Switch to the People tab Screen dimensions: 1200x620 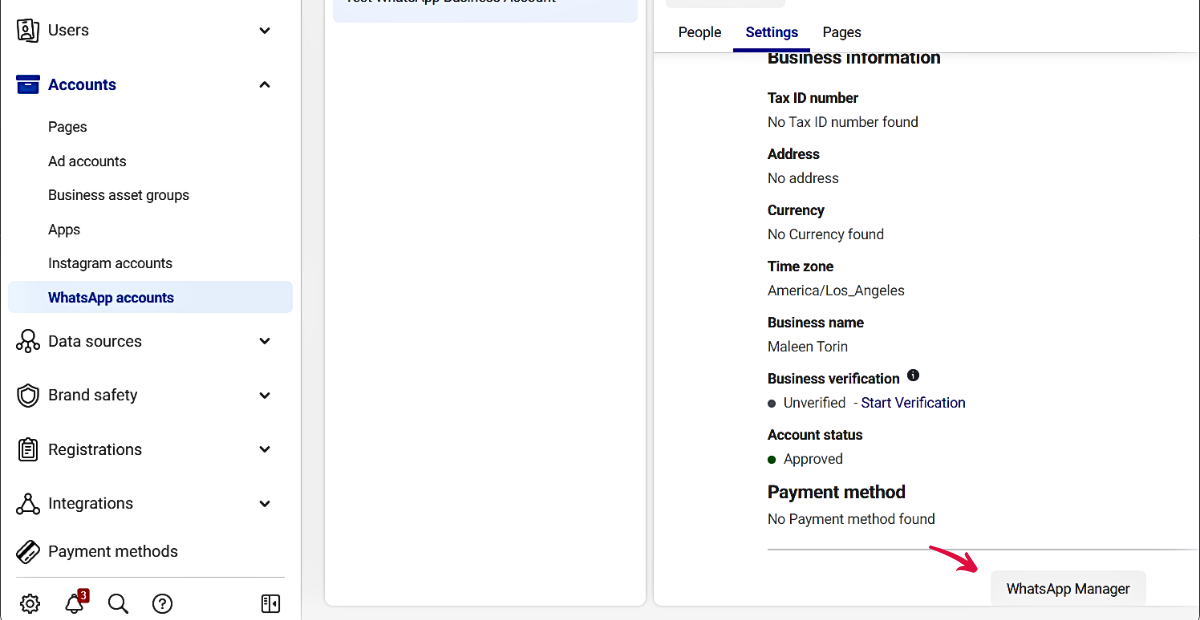(700, 32)
